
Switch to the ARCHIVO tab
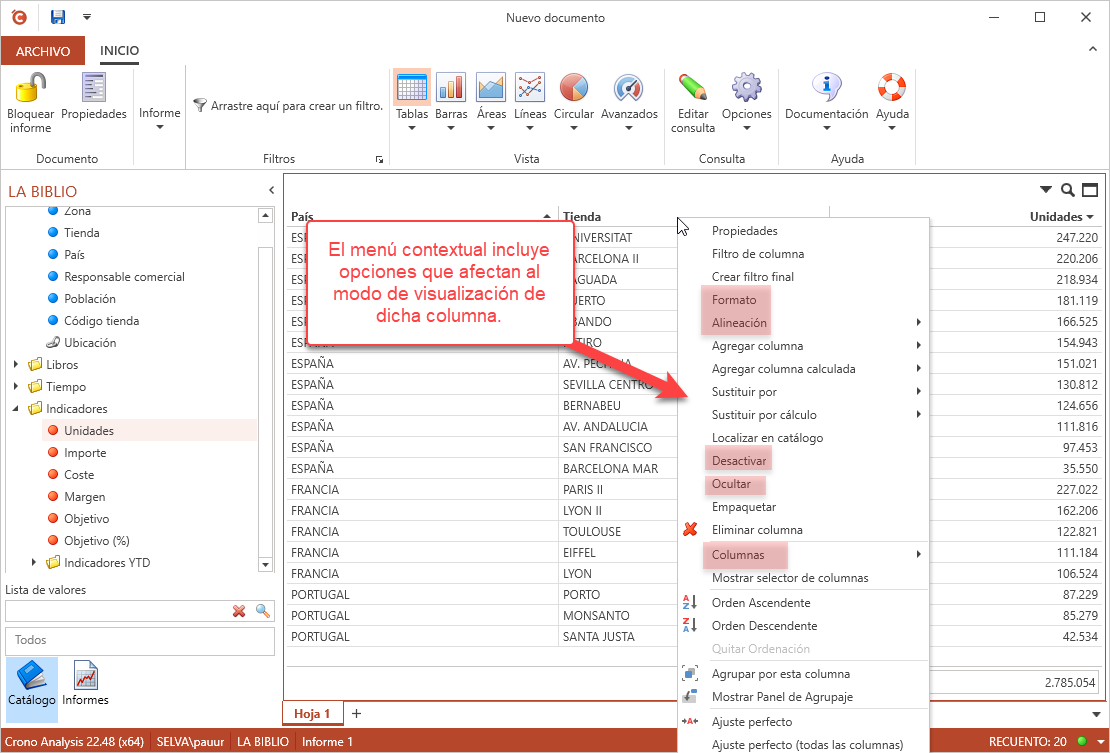click(42, 50)
